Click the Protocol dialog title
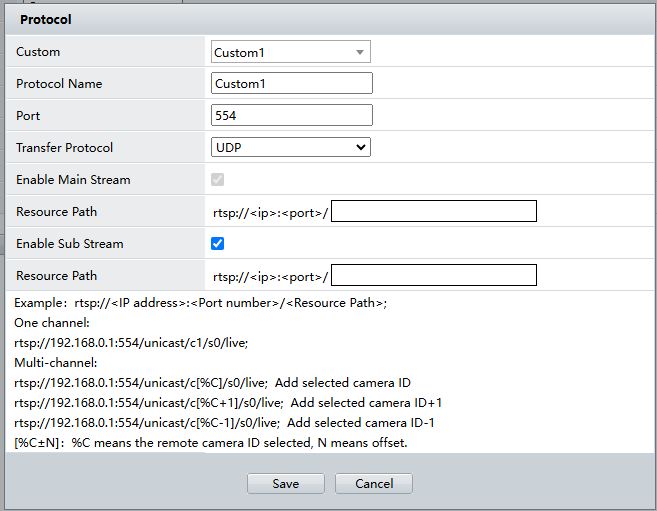657x511 pixels. pos(46,19)
